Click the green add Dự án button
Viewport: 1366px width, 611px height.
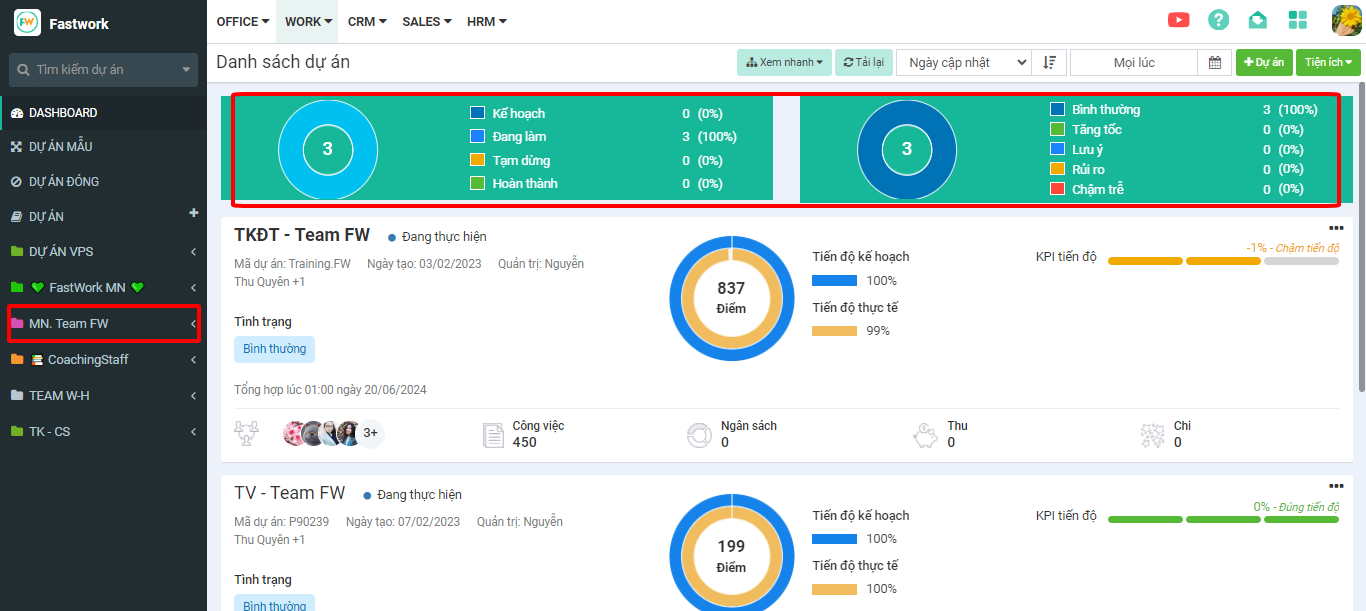coord(1264,62)
